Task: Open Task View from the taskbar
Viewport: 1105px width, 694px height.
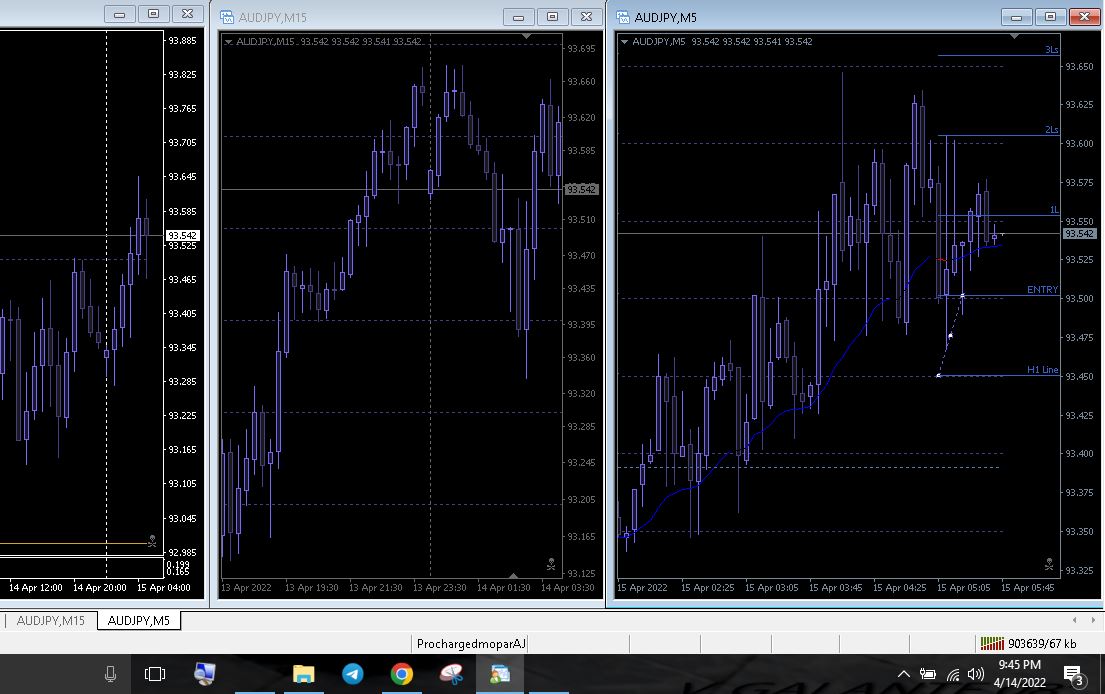Action: pyautogui.click(x=154, y=674)
